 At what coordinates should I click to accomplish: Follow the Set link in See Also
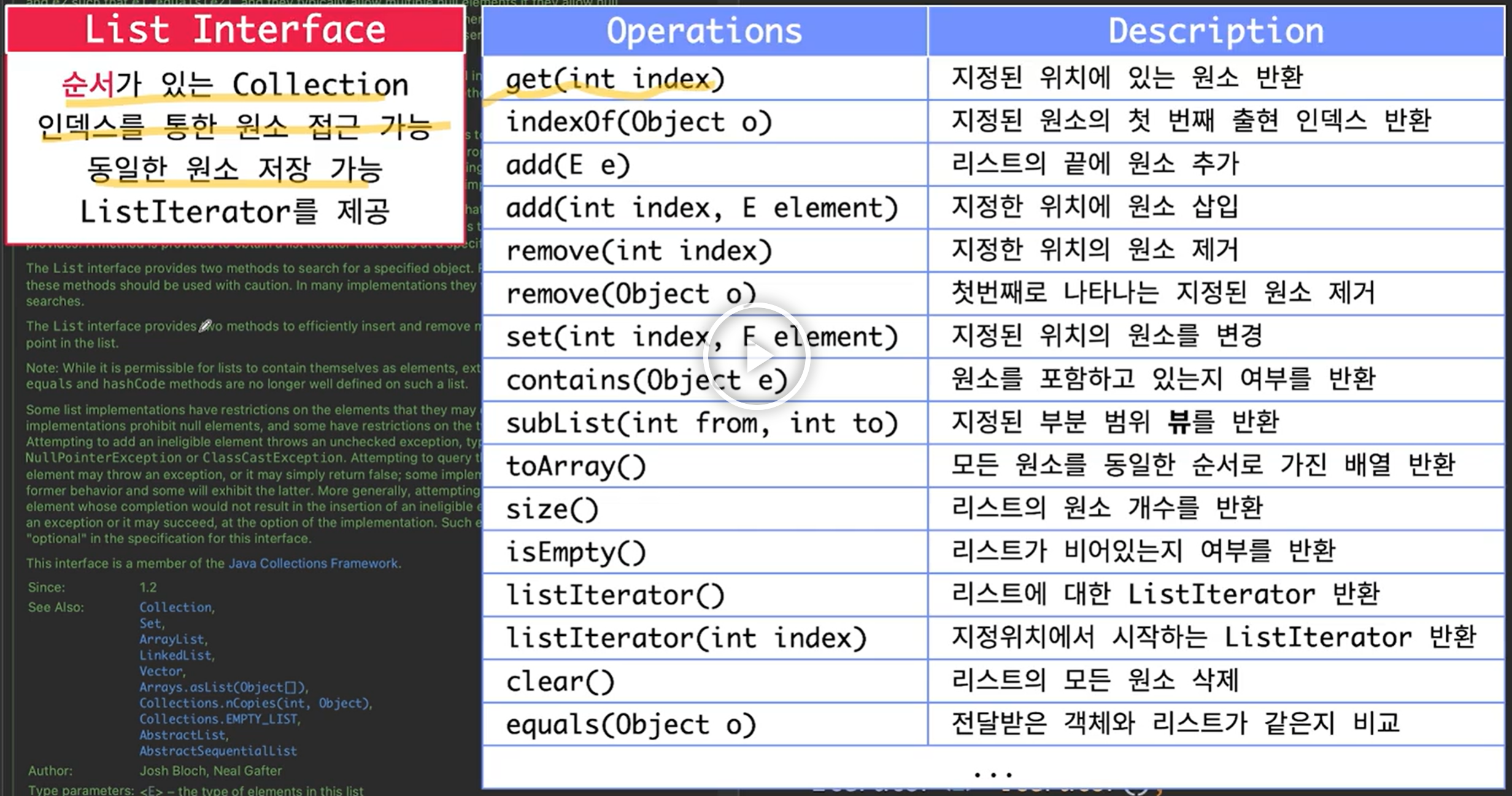[x=150, y=623]
